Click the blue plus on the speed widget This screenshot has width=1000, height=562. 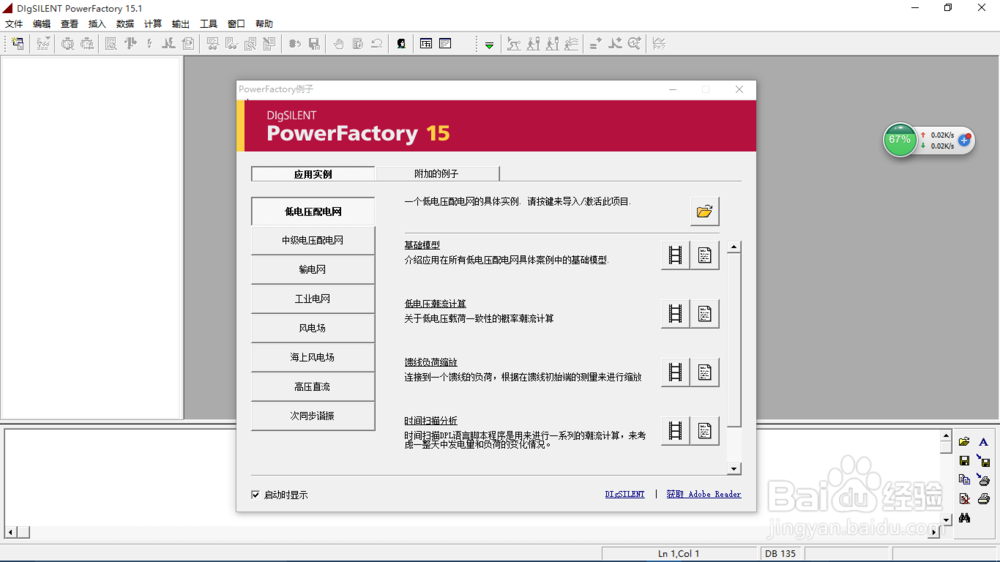pyautogui.click(x=964, y=140)
